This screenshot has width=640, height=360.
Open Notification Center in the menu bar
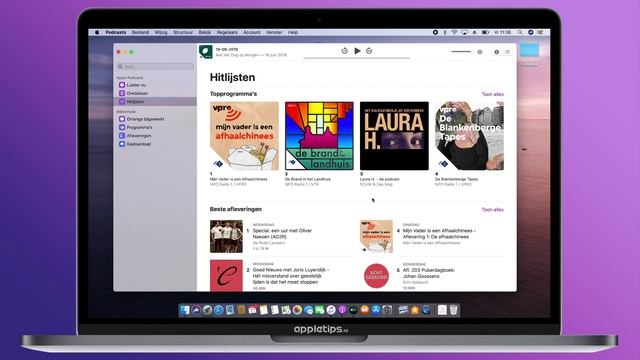540,32
